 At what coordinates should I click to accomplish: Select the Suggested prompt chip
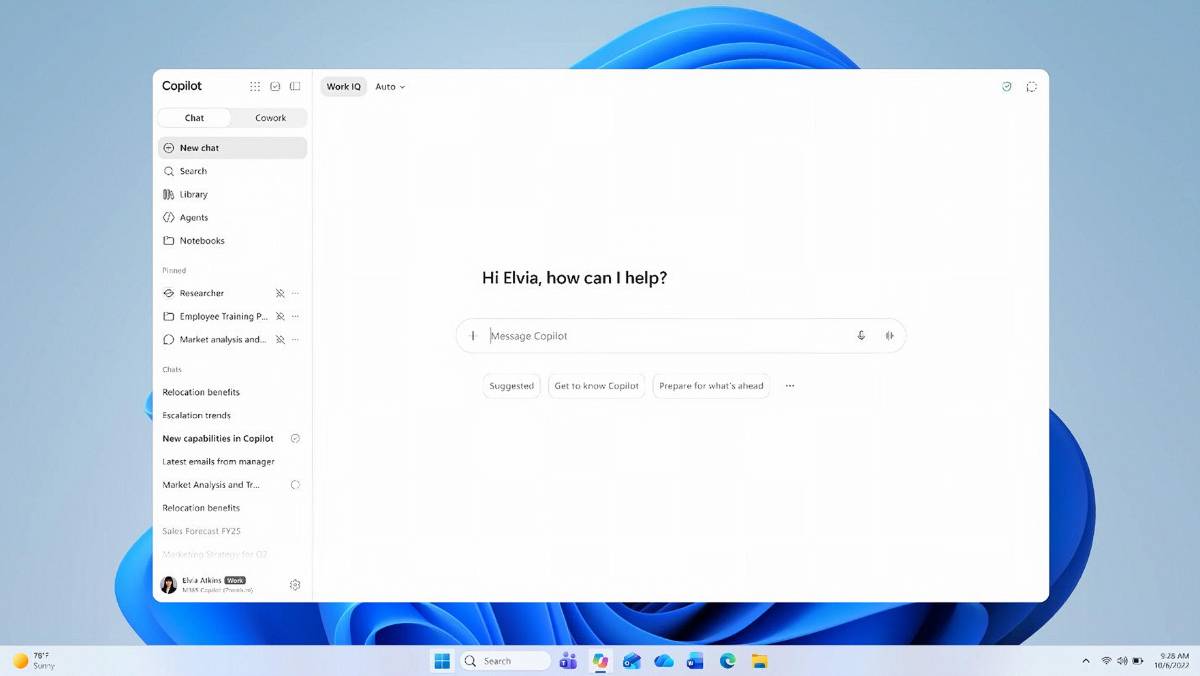(511, 386)
